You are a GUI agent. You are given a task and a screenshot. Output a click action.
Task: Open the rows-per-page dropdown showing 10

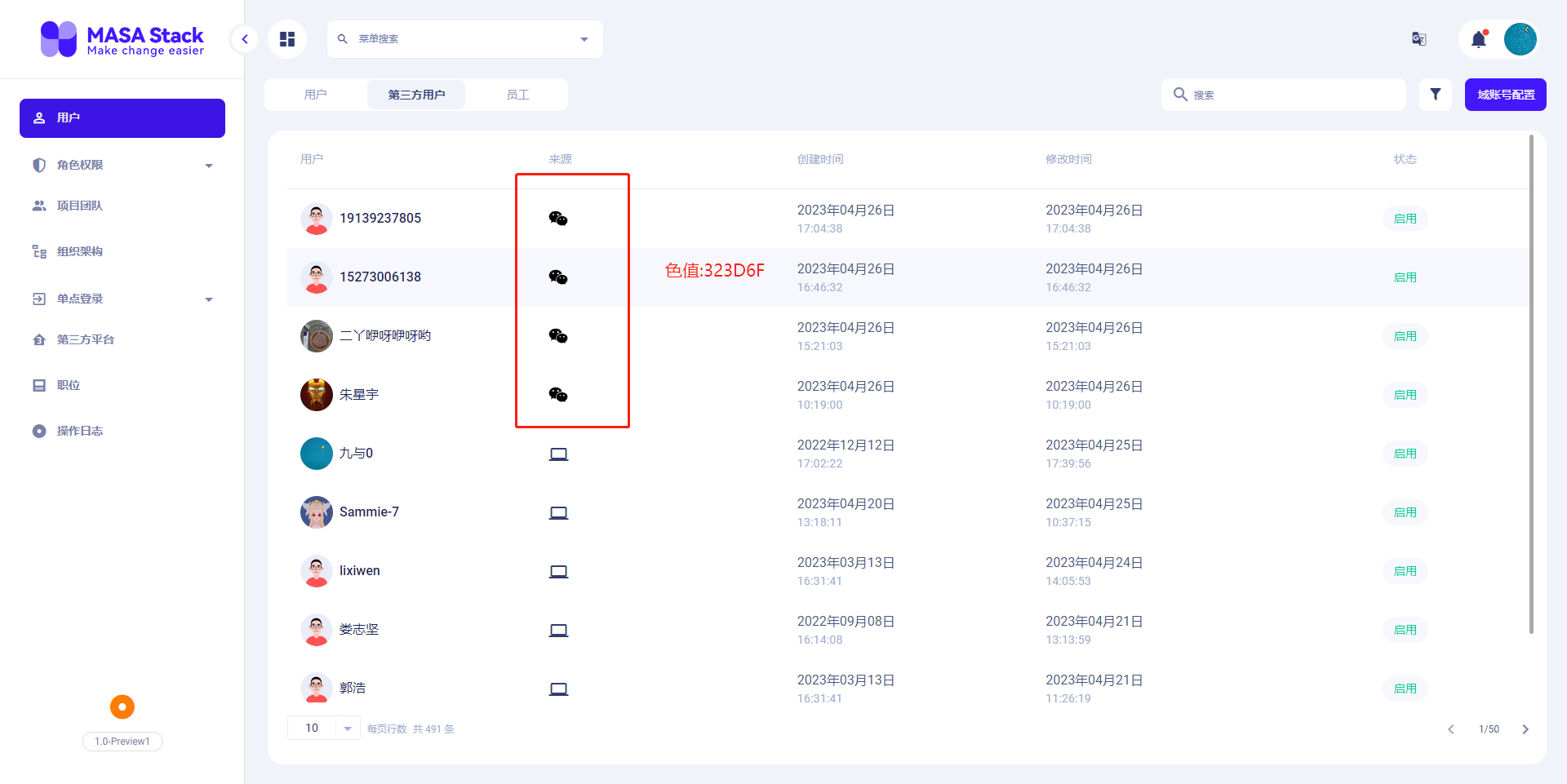pyautogui.click(x=323, y=728)
